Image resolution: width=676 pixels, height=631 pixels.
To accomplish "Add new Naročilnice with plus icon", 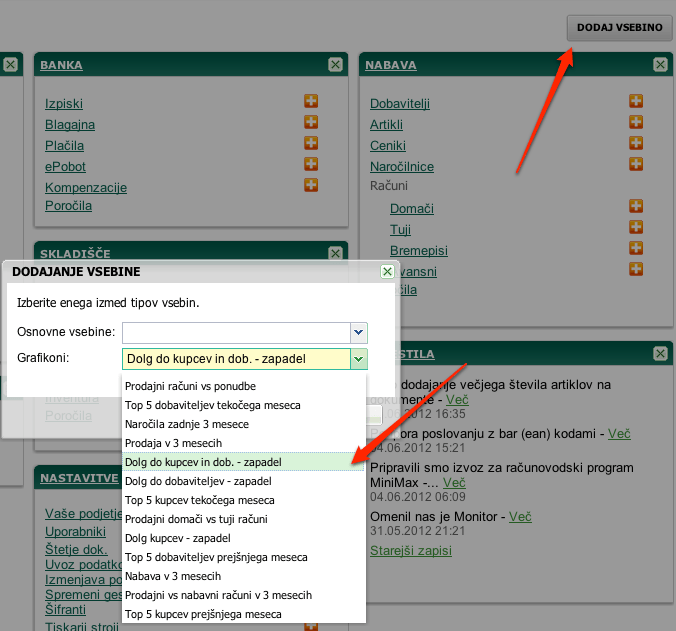I will pyautogui.click(x=636, y=164).
